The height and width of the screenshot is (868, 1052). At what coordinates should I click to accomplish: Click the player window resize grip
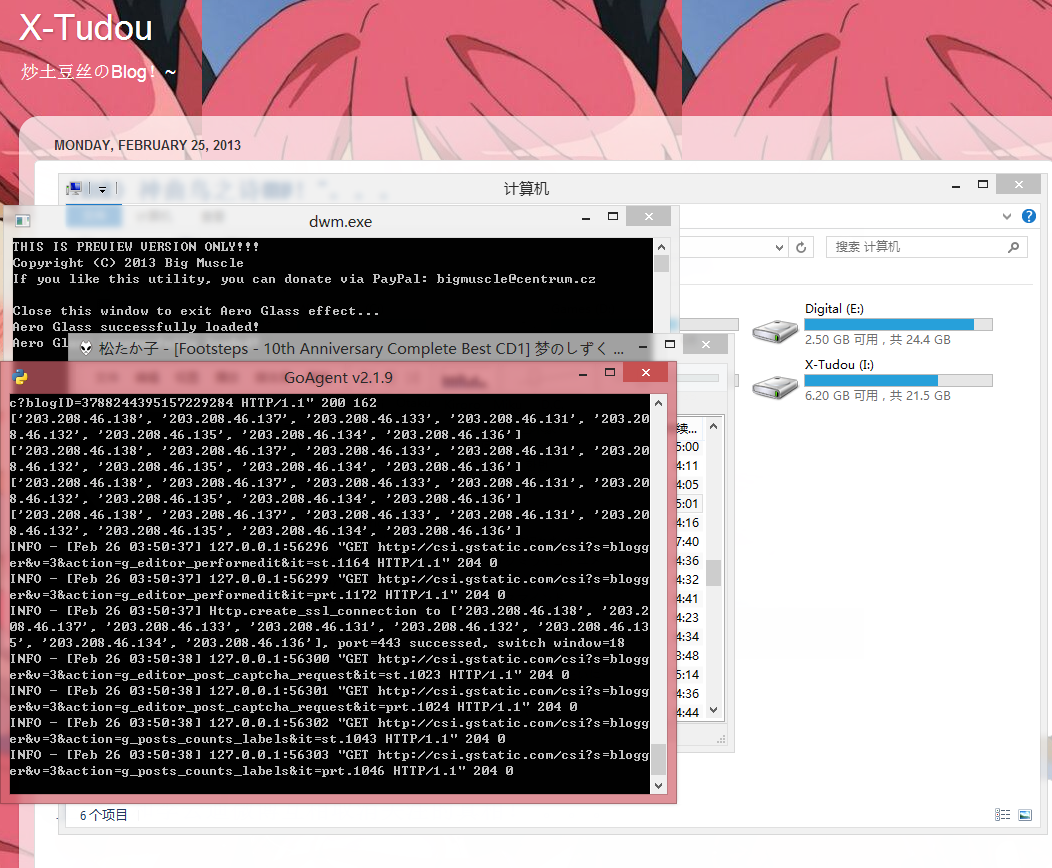722,740
